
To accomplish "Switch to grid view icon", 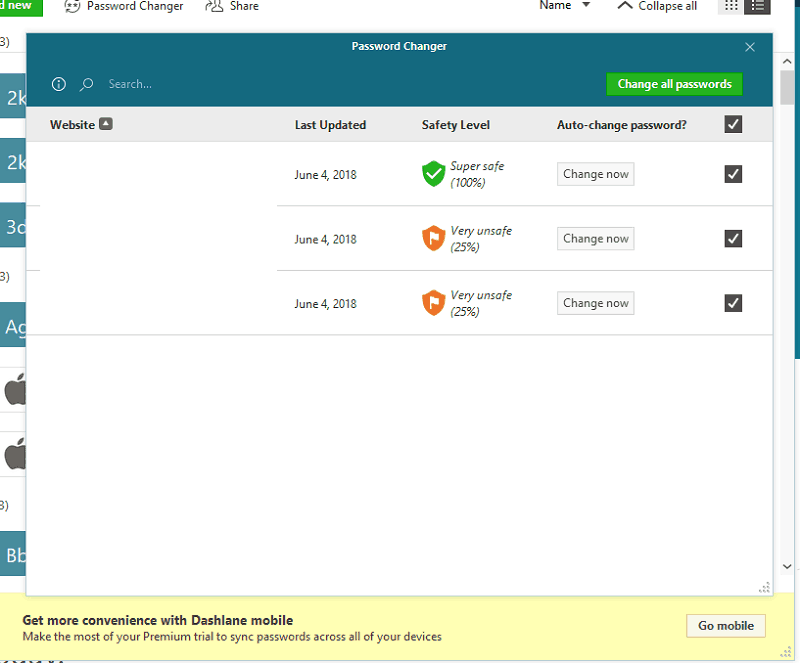I will [x=731, y=6].
